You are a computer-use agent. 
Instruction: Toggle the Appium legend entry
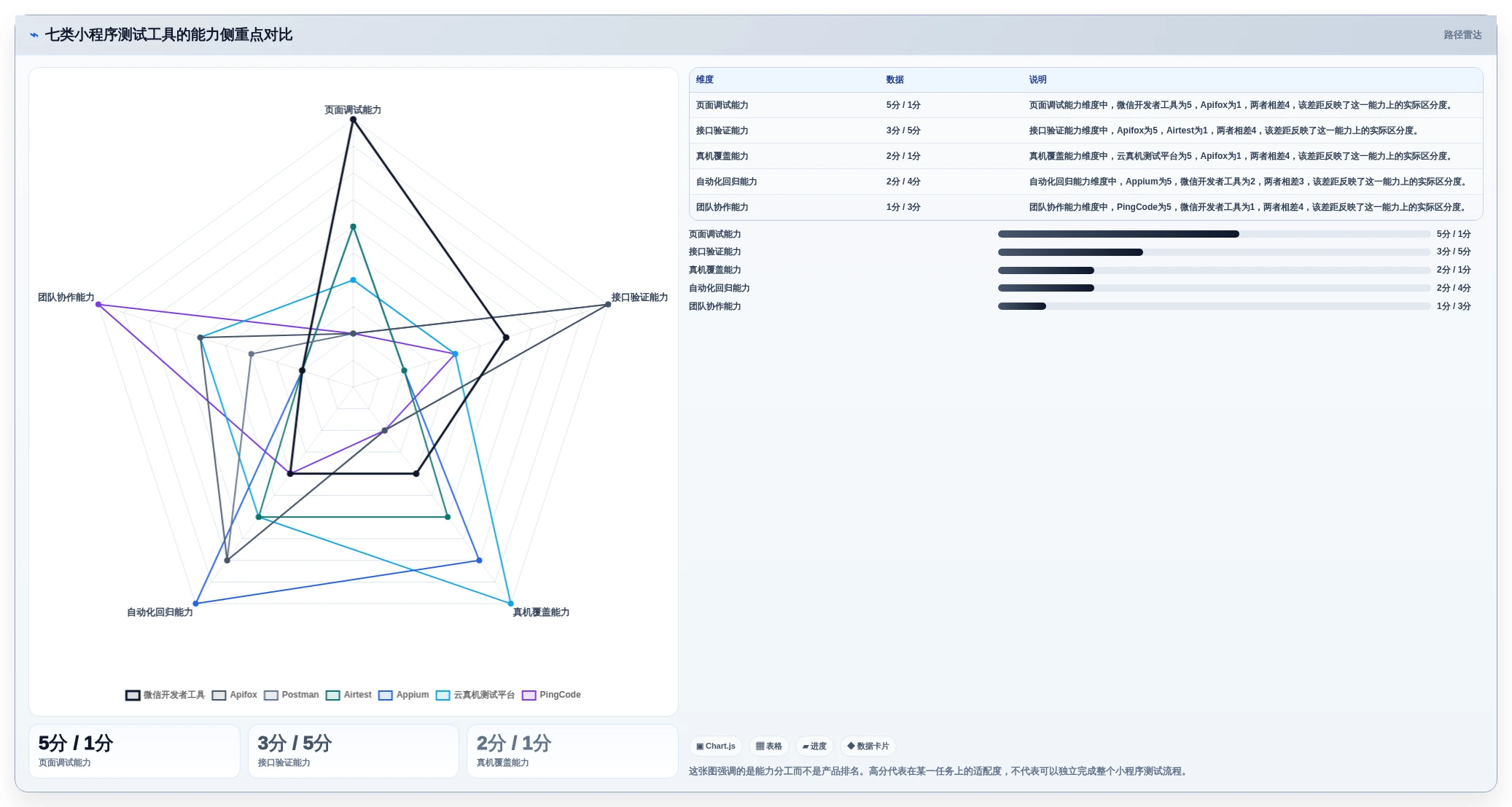[x=403, y=695]
